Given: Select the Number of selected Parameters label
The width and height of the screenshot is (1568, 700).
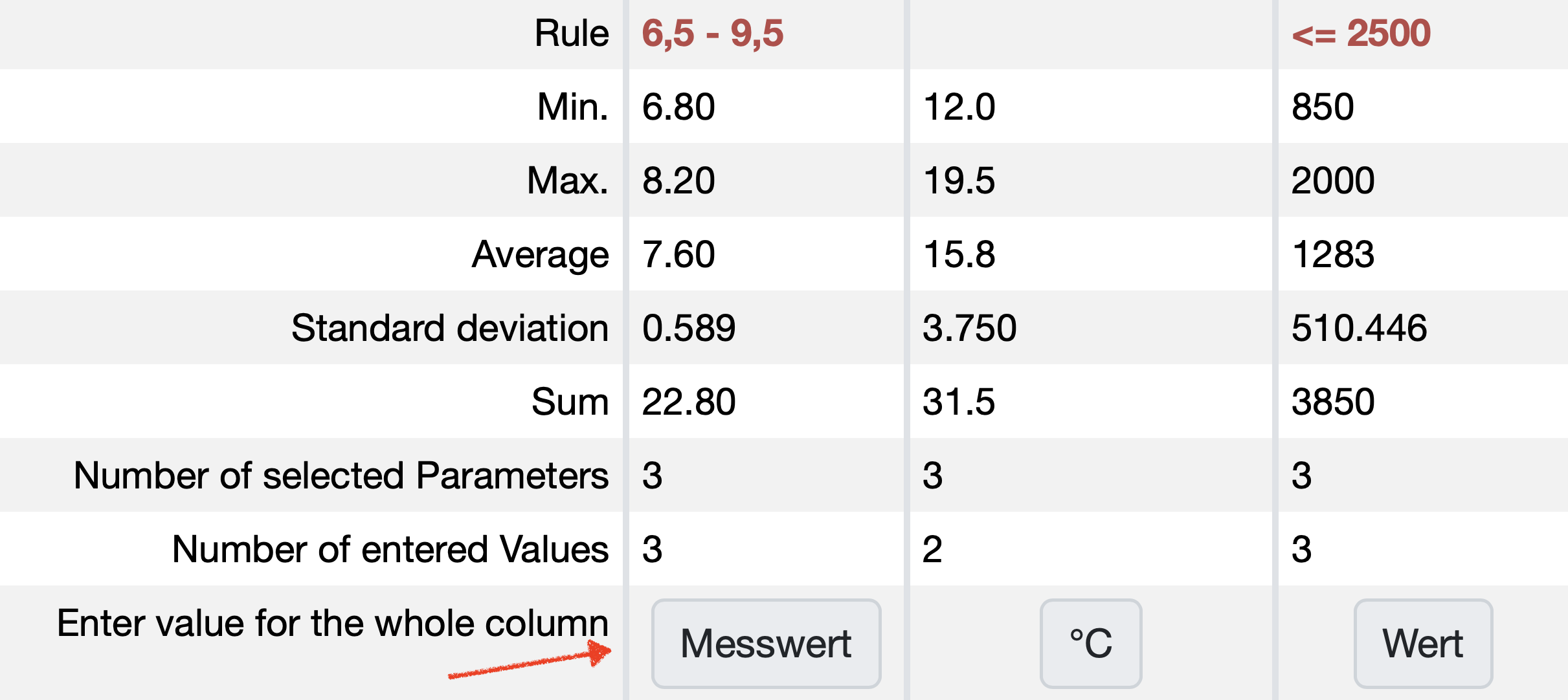Looking at the screenshot, I should tap(341, 476).
